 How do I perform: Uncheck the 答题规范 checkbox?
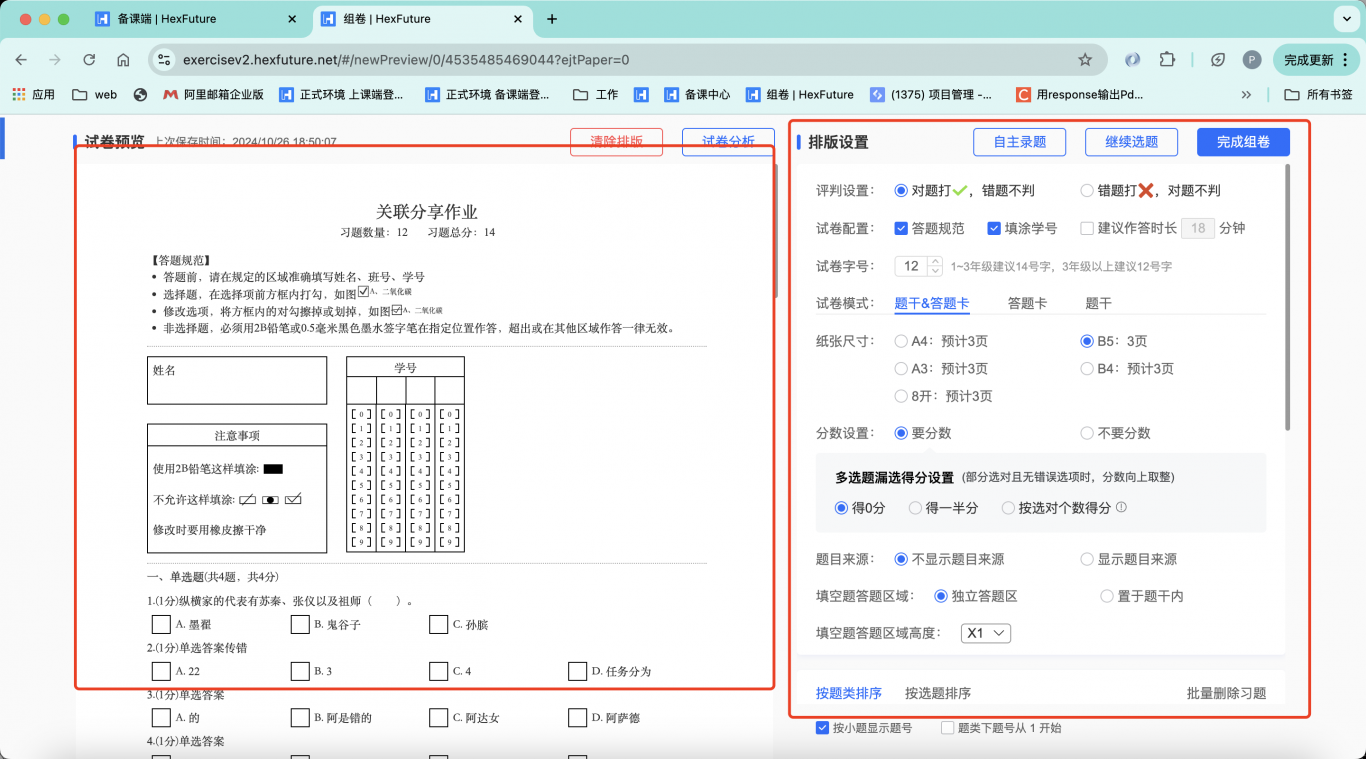tap(901, 228)
